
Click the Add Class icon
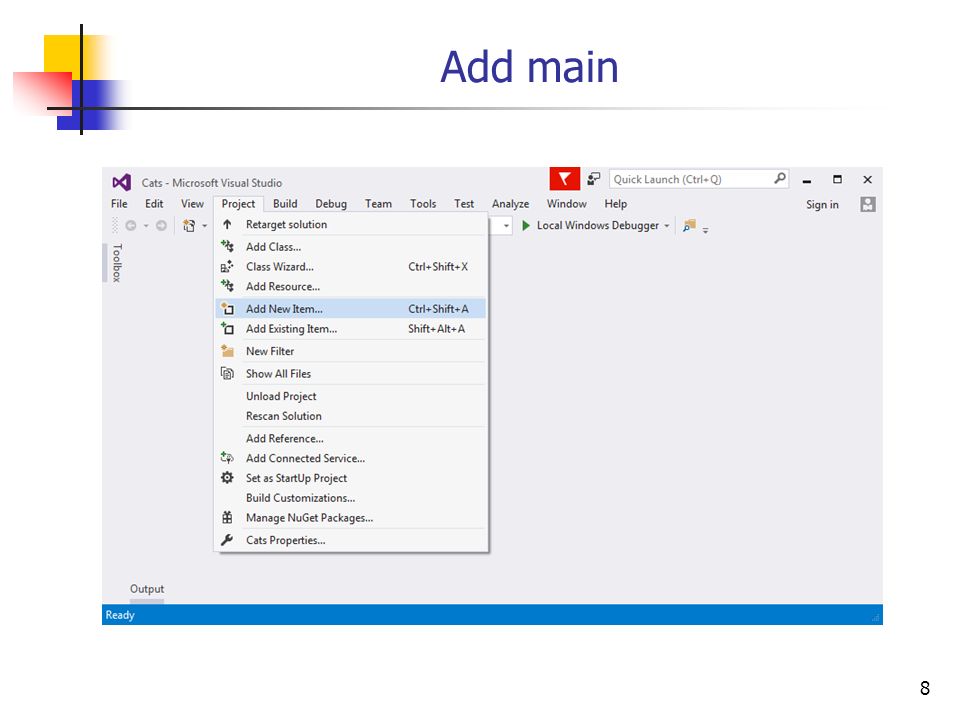227,247
